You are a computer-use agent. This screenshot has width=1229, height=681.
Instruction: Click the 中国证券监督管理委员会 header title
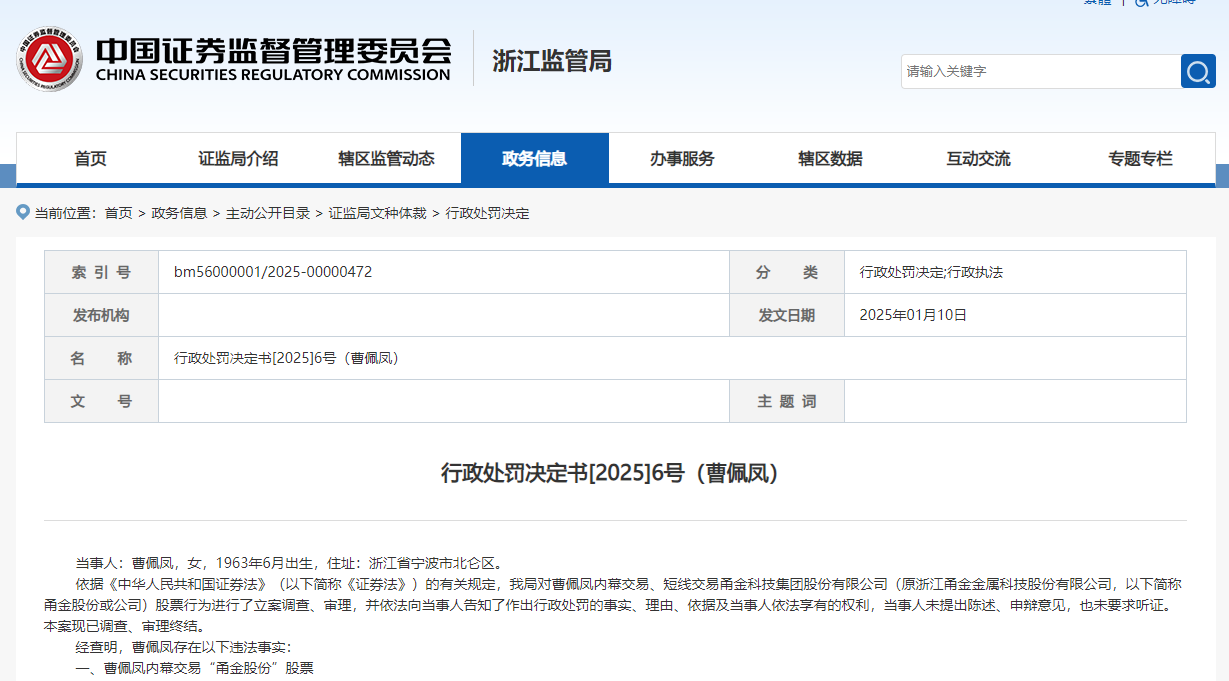coord(273,50)
